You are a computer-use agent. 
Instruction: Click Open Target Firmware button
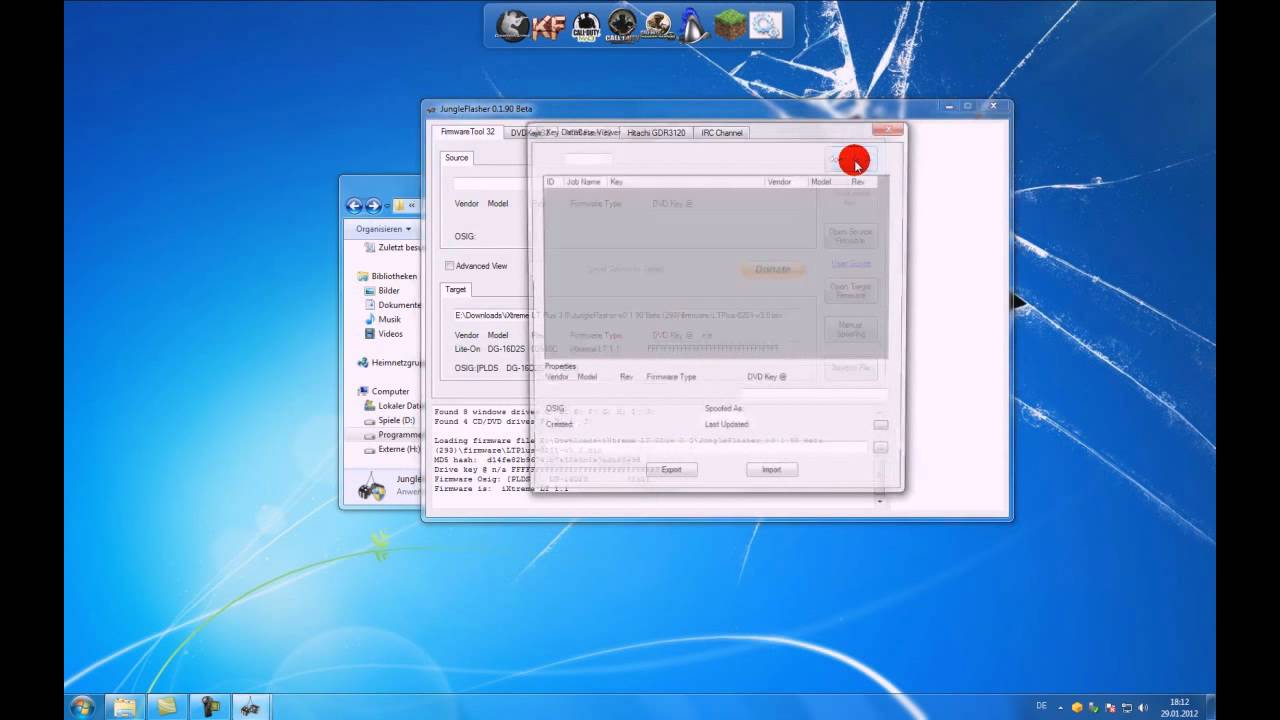click(851, 291)
